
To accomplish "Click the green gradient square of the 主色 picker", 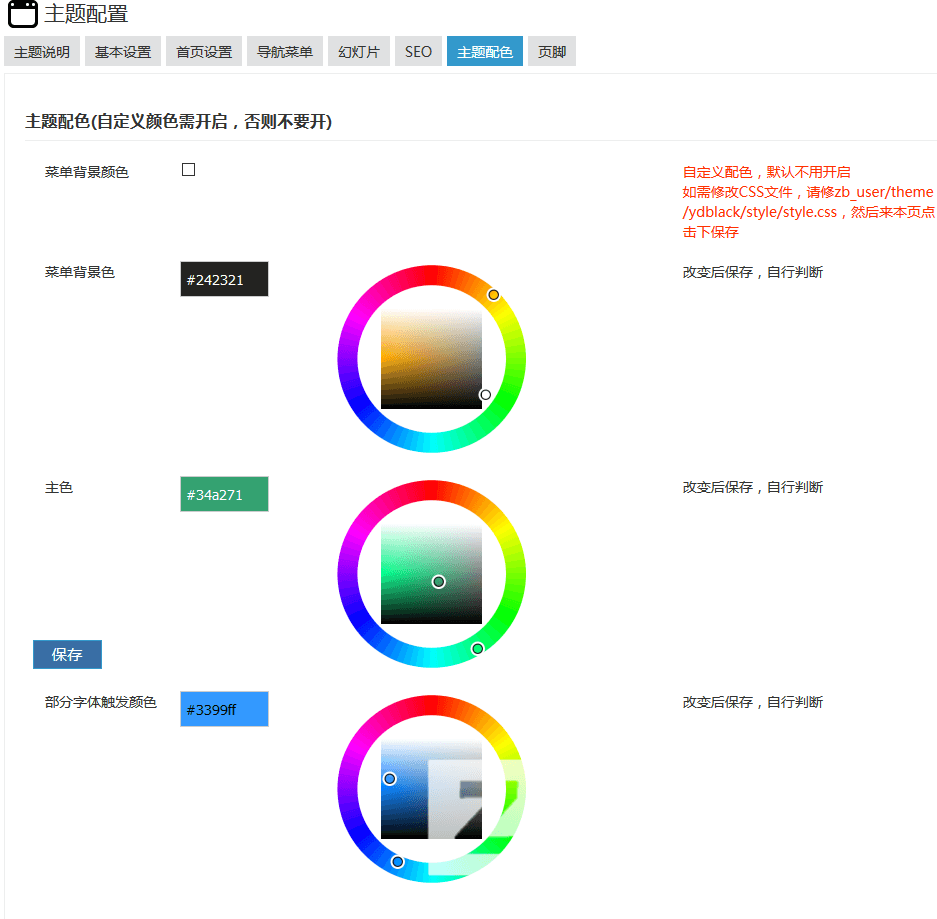I will pos(431,574).
